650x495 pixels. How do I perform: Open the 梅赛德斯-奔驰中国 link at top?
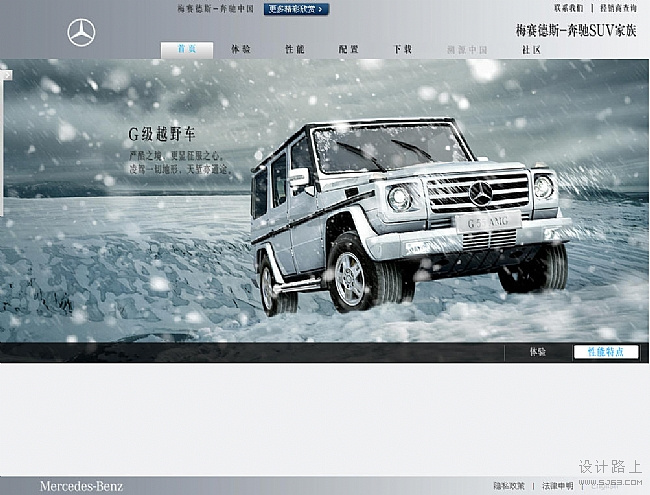point(216,9)
